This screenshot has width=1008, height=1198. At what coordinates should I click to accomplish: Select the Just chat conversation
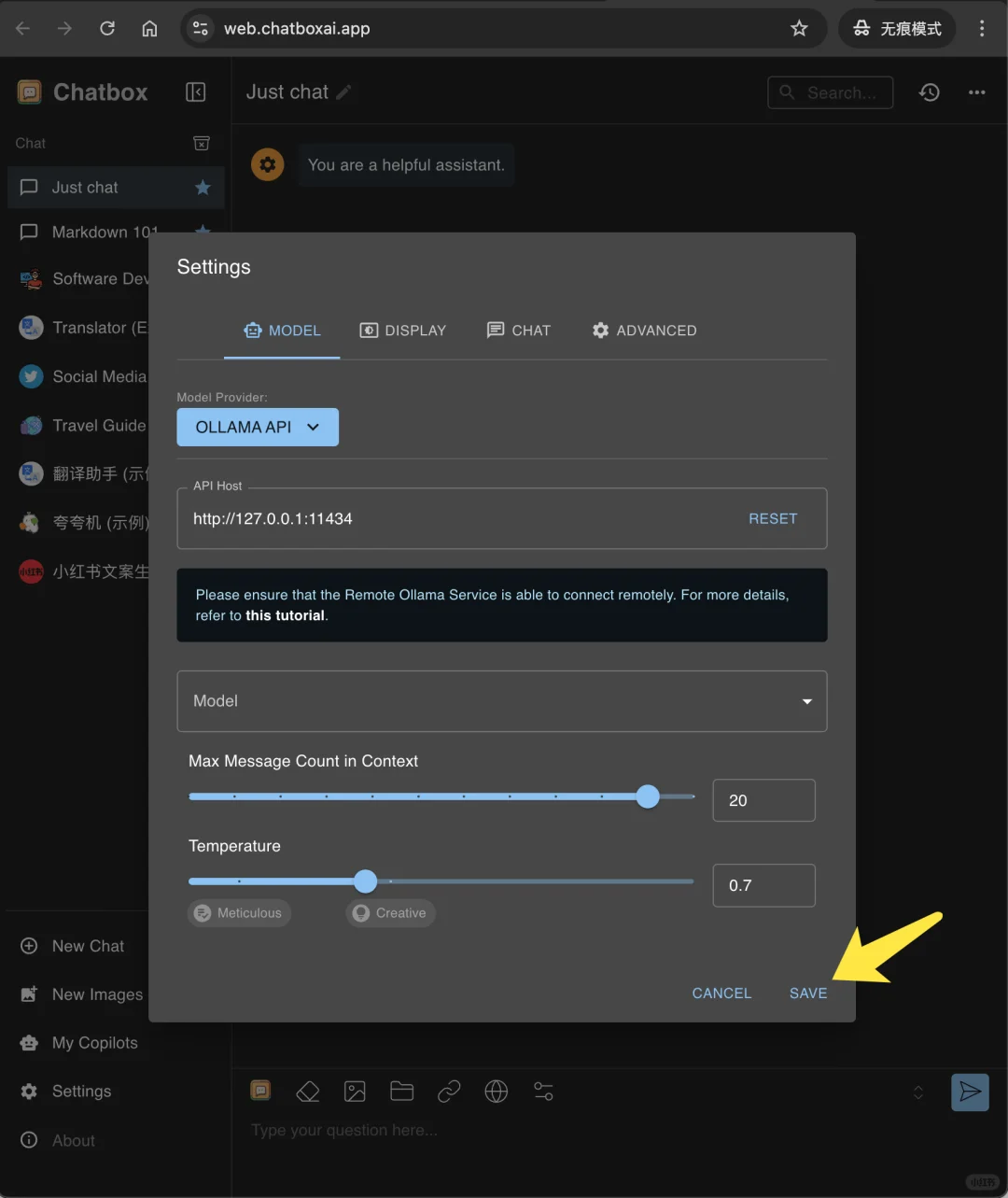pyautogui.click(x=116, y=188)
